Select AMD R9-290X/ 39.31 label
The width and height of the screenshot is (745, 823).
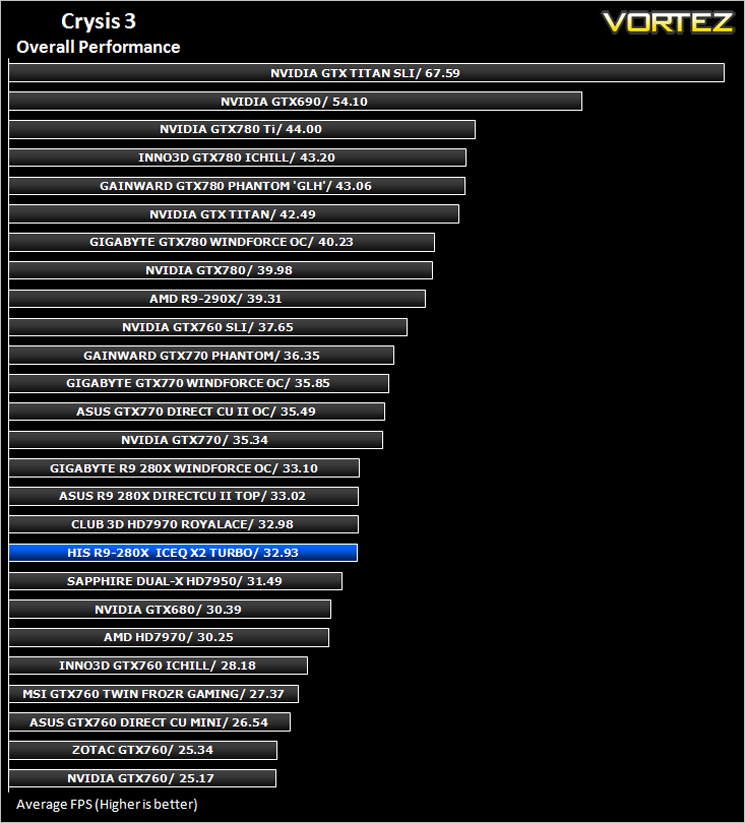click(216, 299)
